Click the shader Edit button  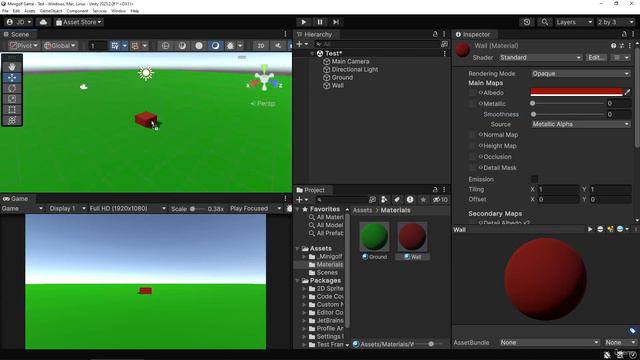pyautogui.click(x=596, y=58)
